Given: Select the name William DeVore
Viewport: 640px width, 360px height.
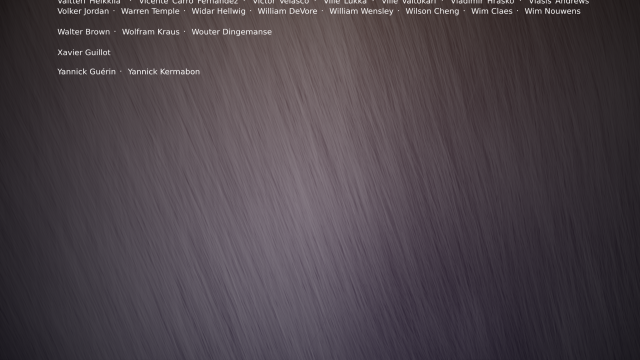Looking at the screenshot, I should pyautogui.click(x=287, y=11).
